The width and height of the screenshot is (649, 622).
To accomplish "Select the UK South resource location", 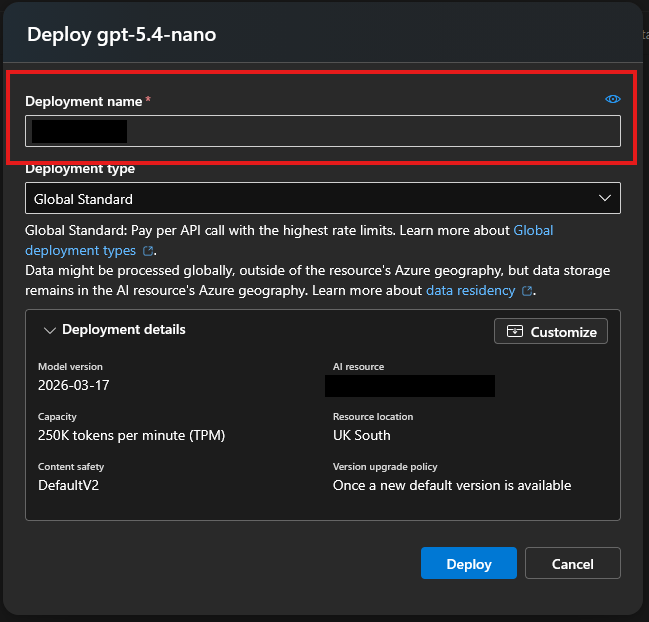I will (x=361, y=435).
